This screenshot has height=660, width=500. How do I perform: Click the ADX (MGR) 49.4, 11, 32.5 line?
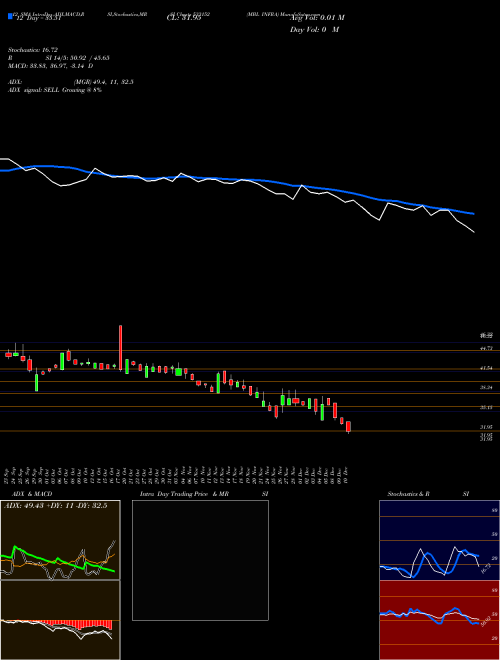71,82
